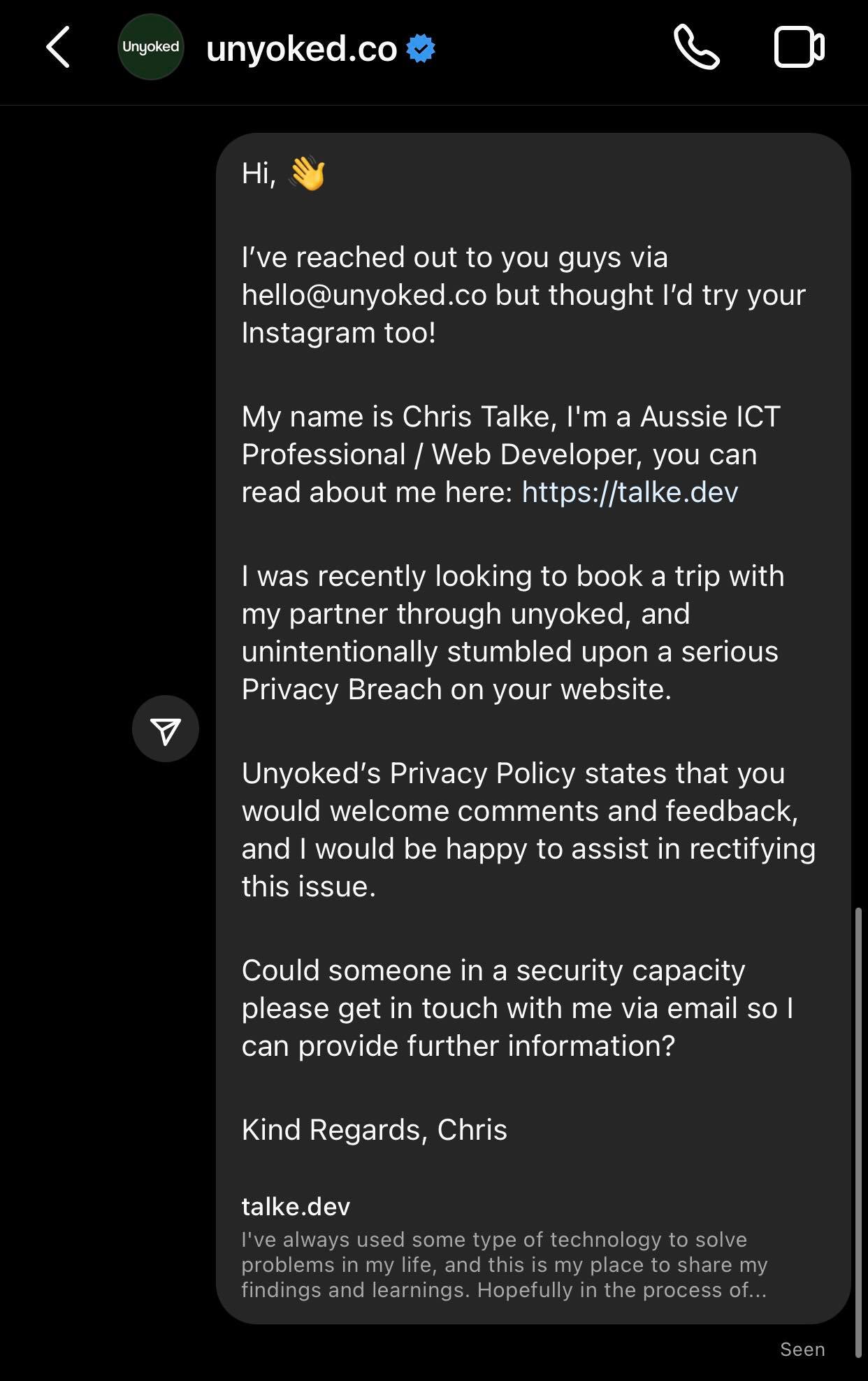
Task: Tap the link preview description text
Action: click(x=505, y=1265)
